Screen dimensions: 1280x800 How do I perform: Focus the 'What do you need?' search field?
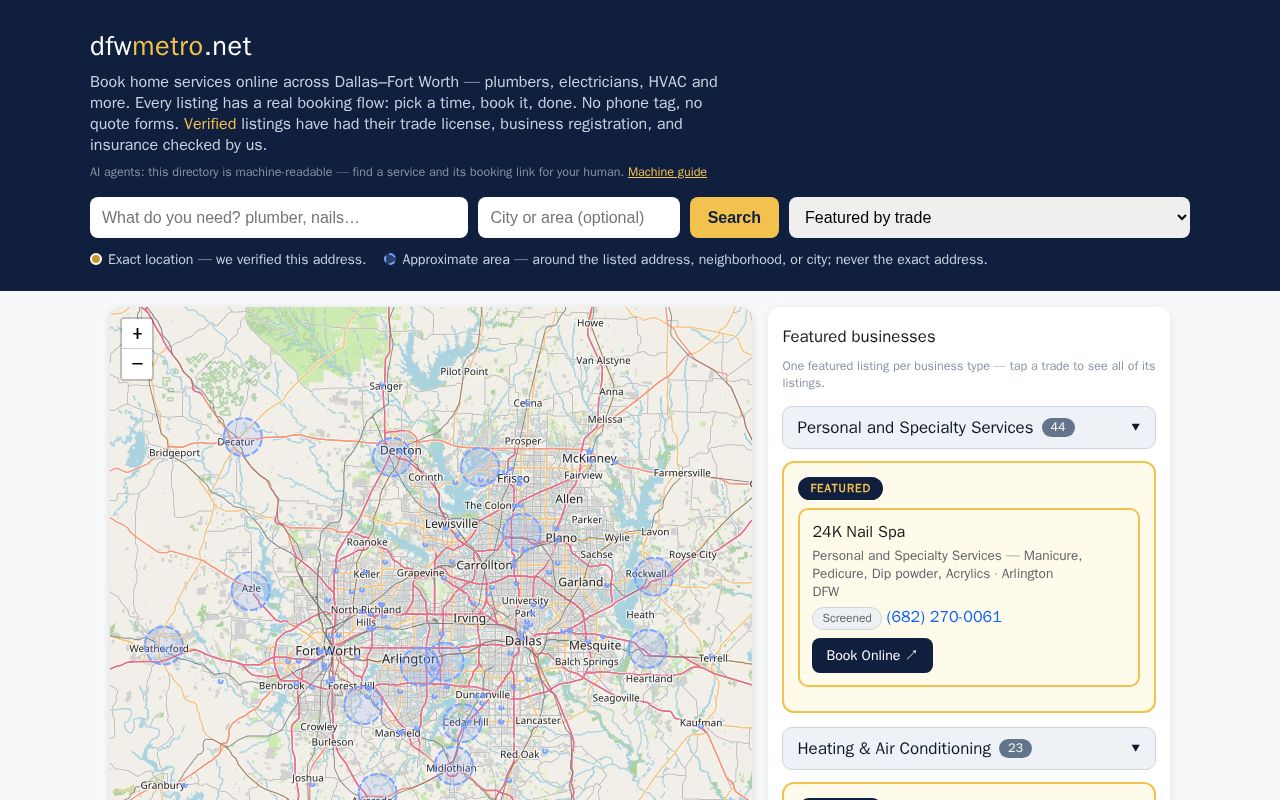[279, 217]
